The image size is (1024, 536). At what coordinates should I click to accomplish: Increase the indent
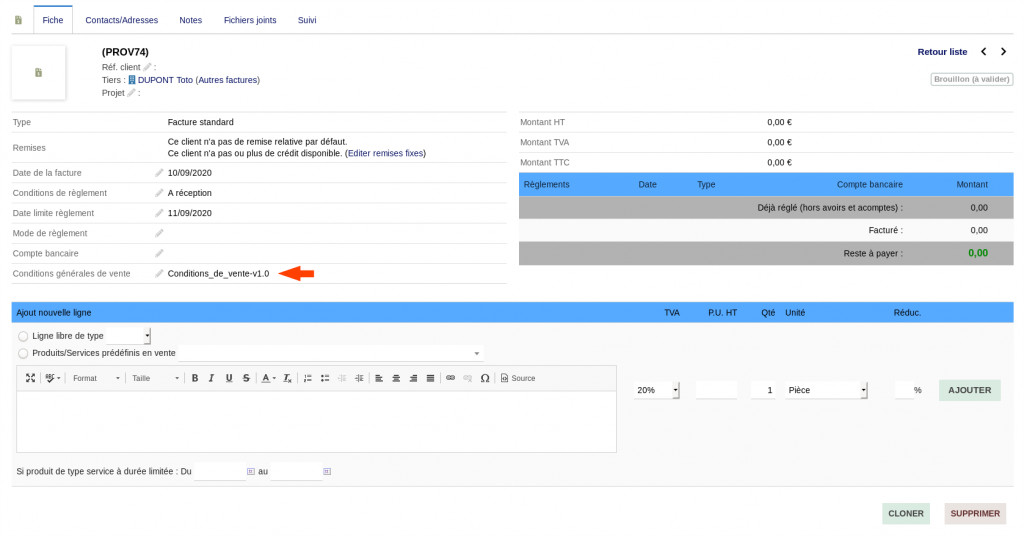click(359, 378)
